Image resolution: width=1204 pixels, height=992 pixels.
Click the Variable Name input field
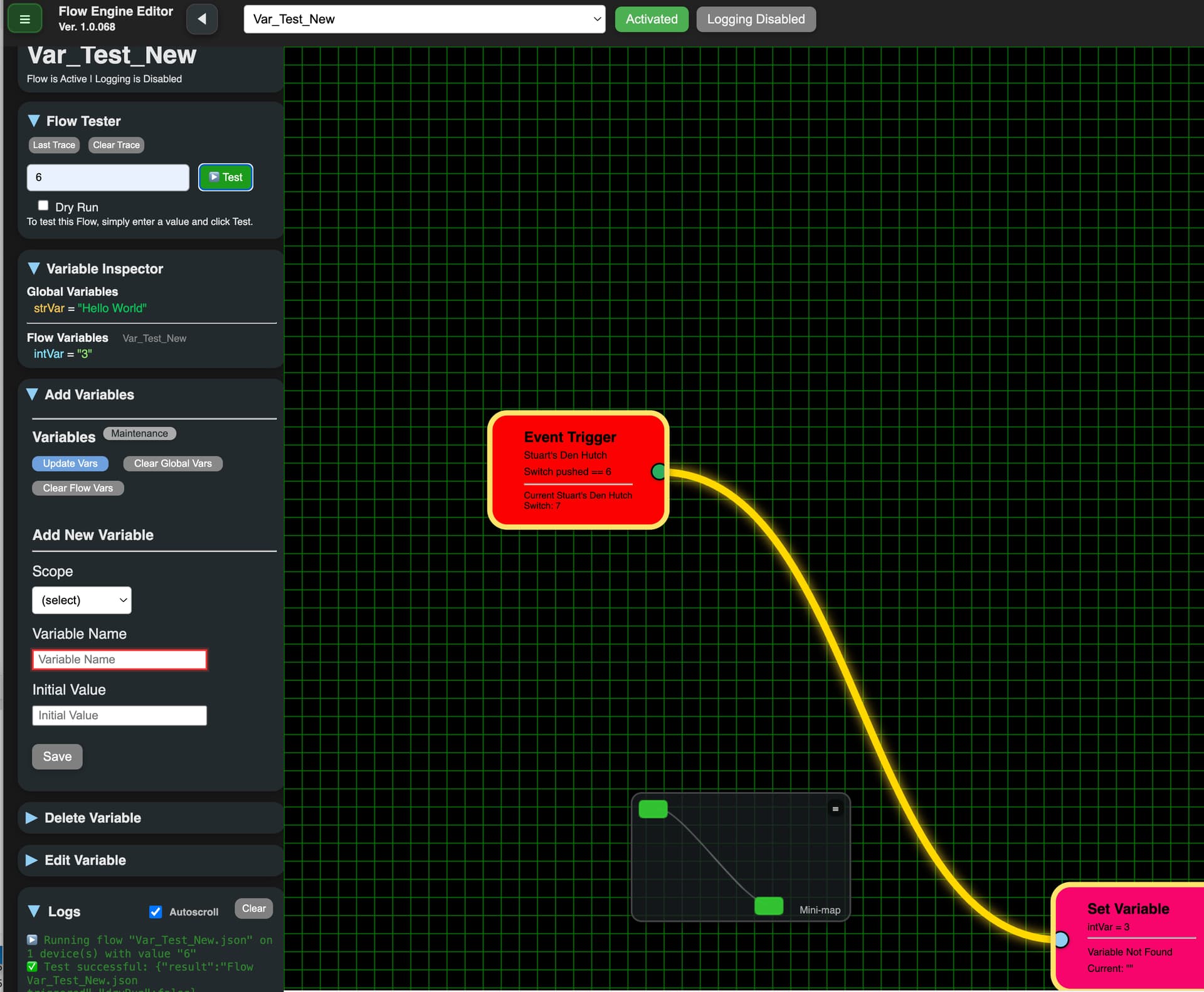(x=119, y=659)
